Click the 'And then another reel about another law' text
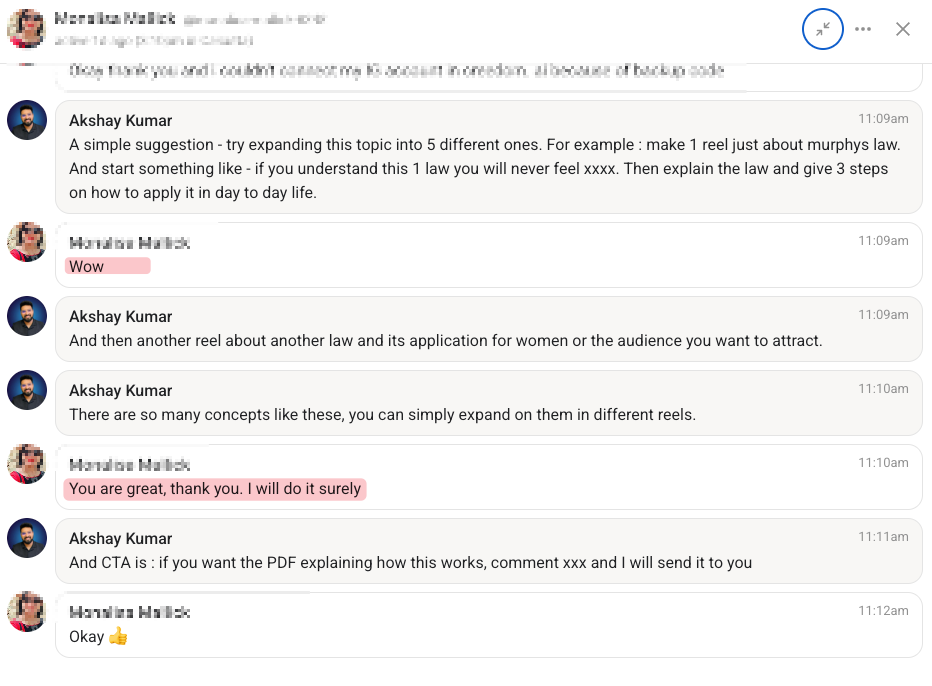 pos(446,341)
